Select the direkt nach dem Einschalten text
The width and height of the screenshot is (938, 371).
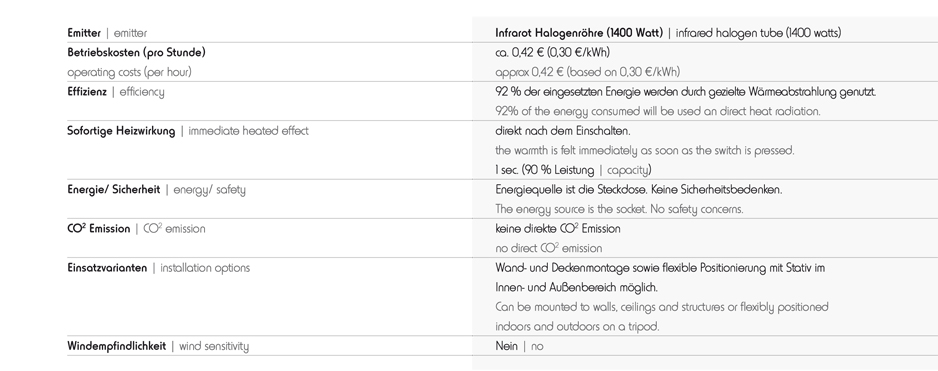563,131
